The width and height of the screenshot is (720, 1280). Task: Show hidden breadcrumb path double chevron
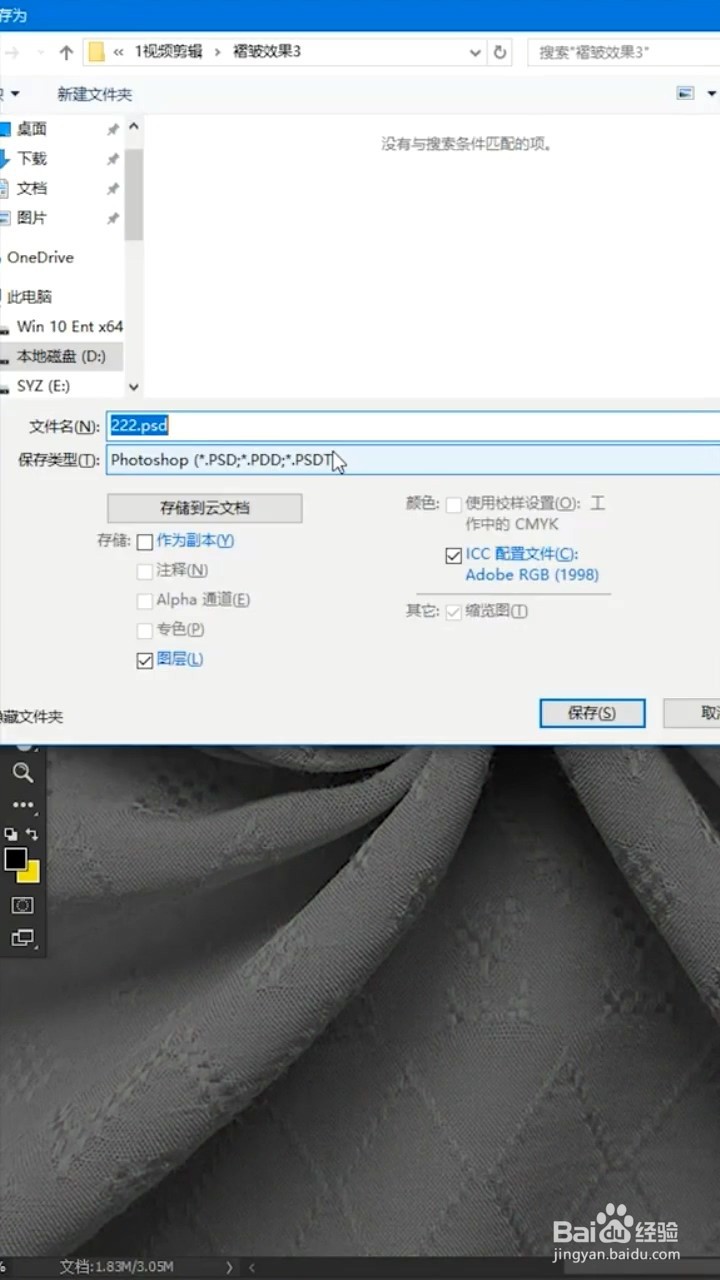119,52
